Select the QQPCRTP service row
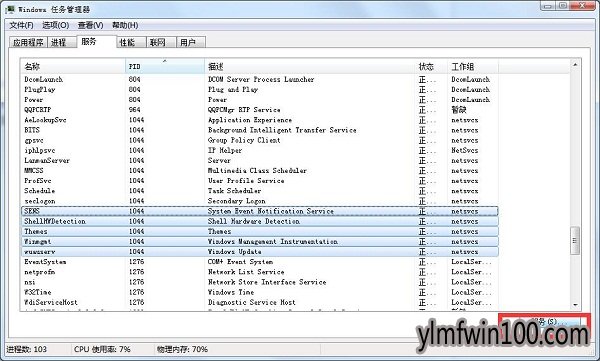The image size is (600, 361). [x=259, y=110]
